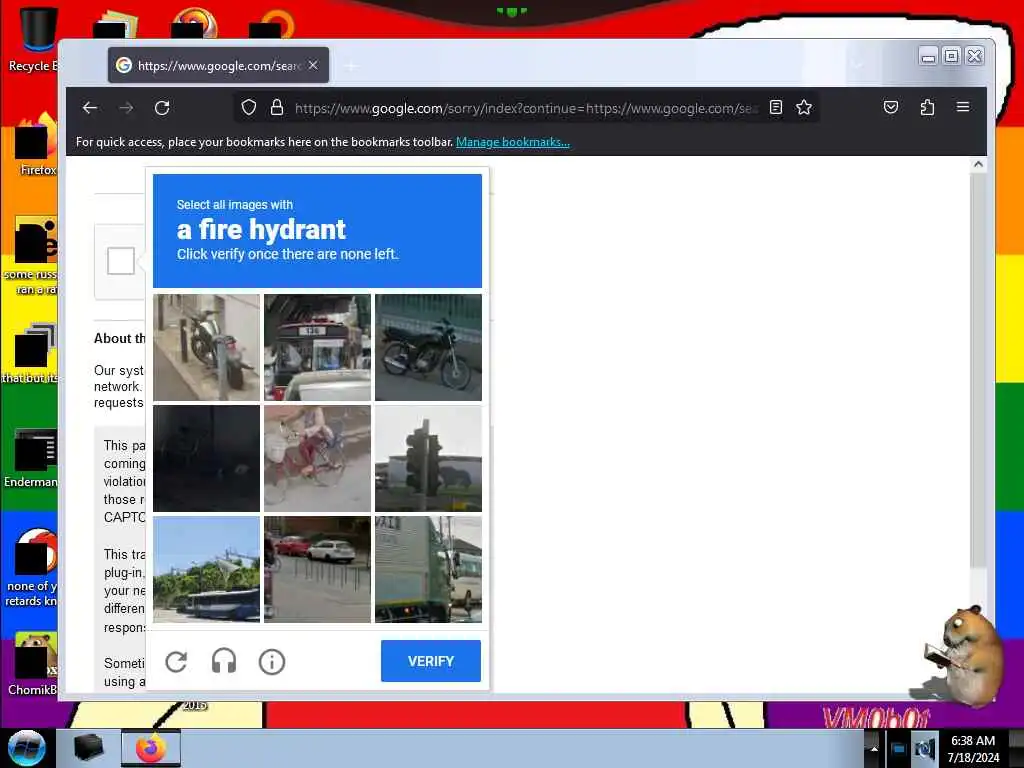The width and height of the screenshot is (1024, 768).
Task: Get an audio challenge via headphones icon
Action: pyautogui.click(x=224, y=662)
